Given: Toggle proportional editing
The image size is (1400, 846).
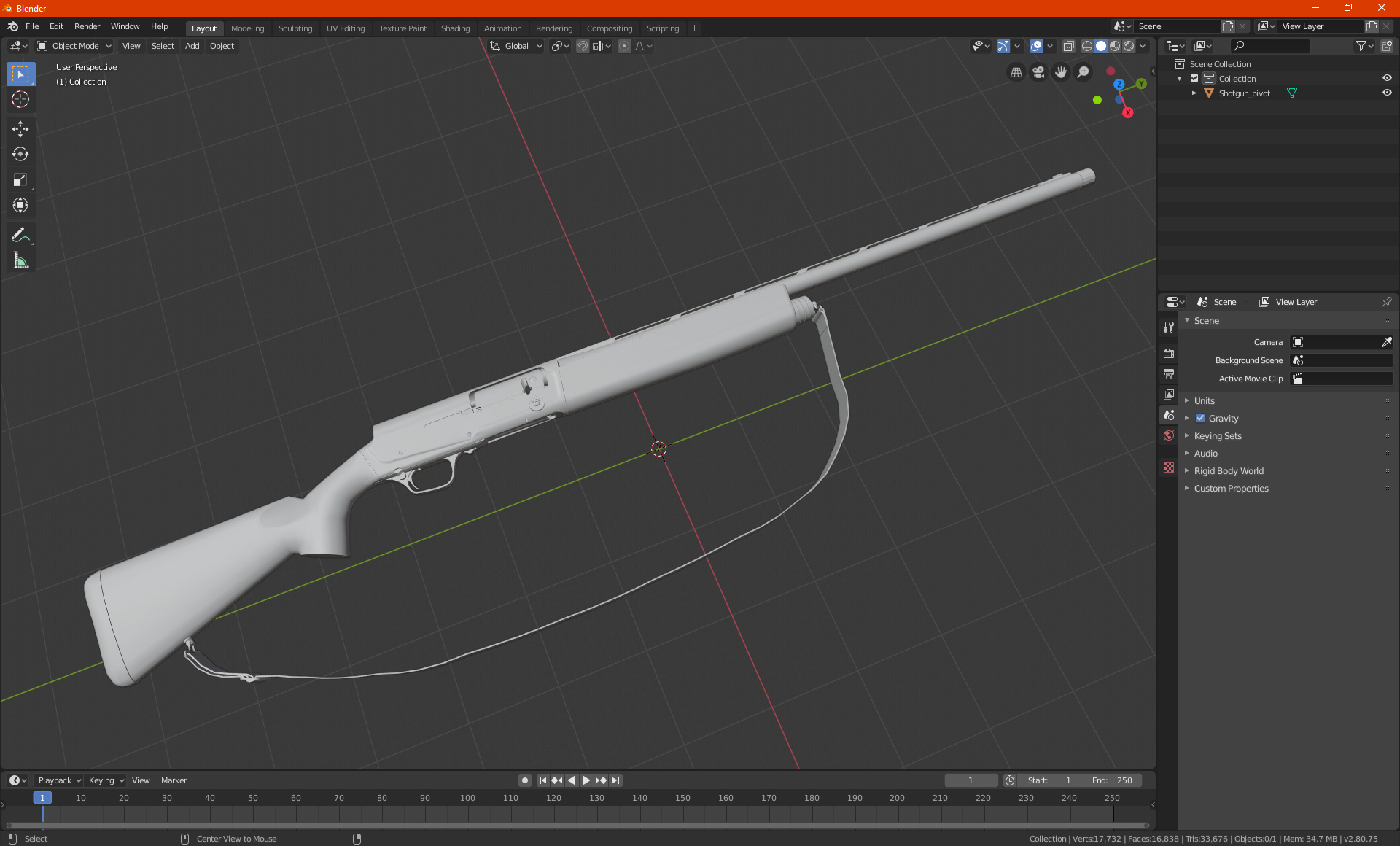Looking at the screenshot, I should [x=624, y=46].
